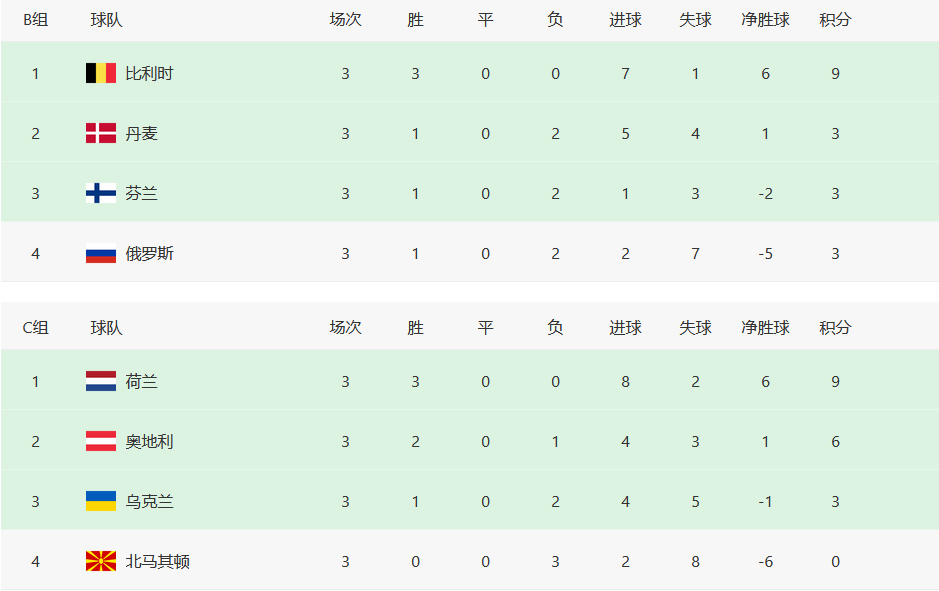Click the B组 group header label
This screenshot has width=939, height=591.
35,20
